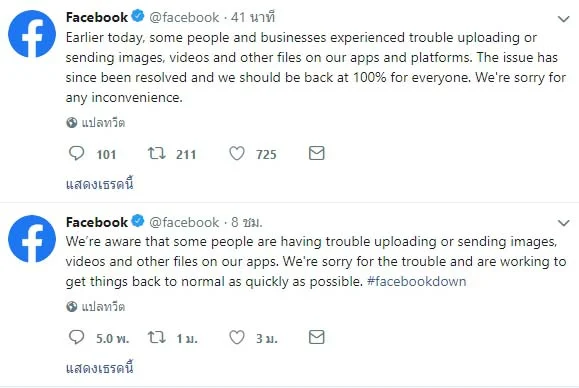Translate the #facebookdown tweet via แปลทวีต
The width and height of the screenshot is (579, 388).
(x=103, y=306)
